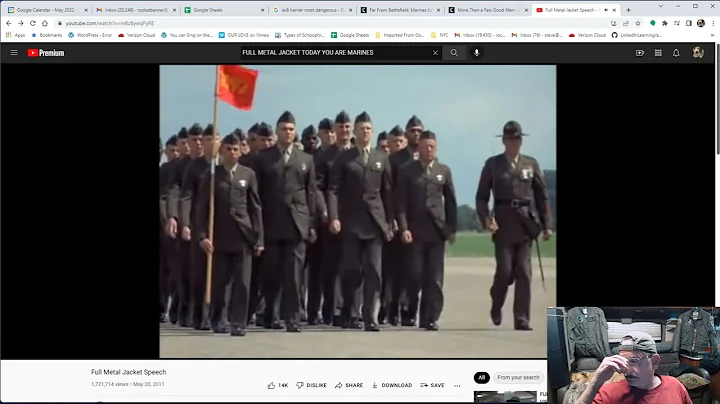Open the tab search chevron

click(x=660, y=6)
